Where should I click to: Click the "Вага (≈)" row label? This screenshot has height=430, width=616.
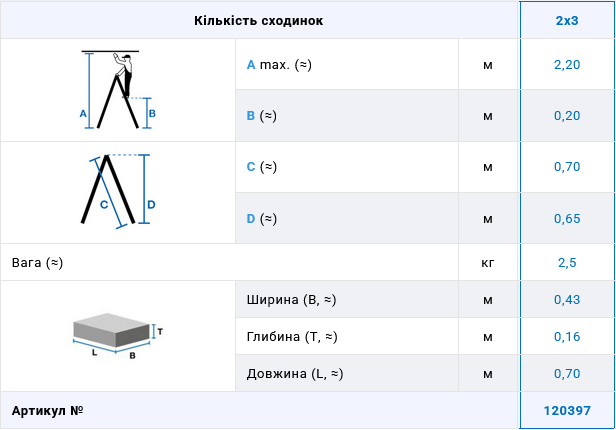pos(37,263)
